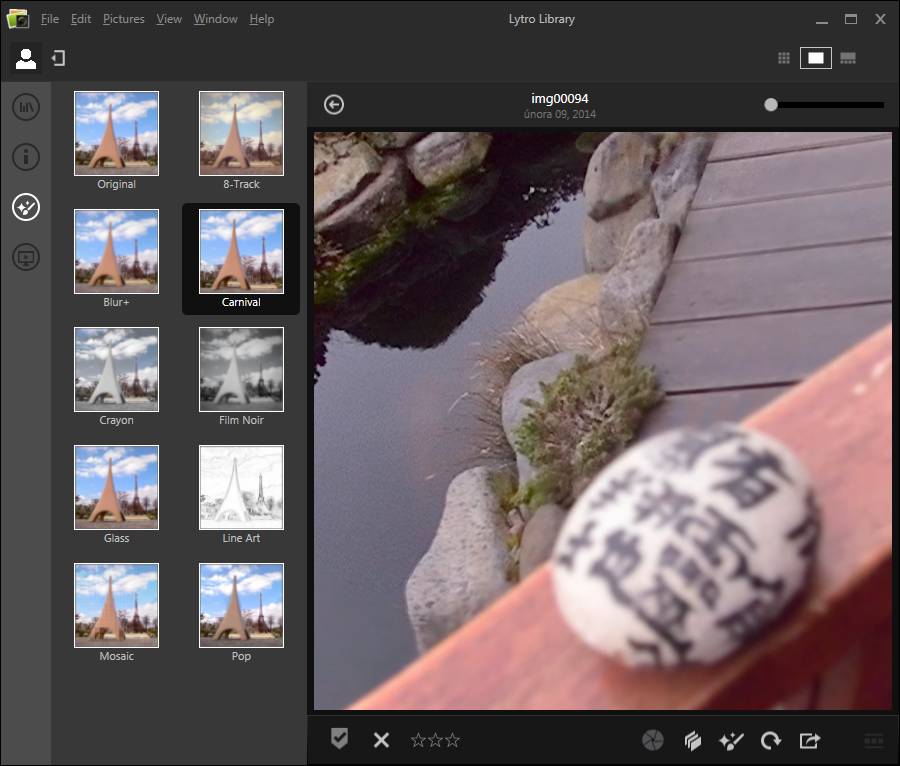Select the single picture view mode
Screen dimensions: 900x766
pos(816,58)
